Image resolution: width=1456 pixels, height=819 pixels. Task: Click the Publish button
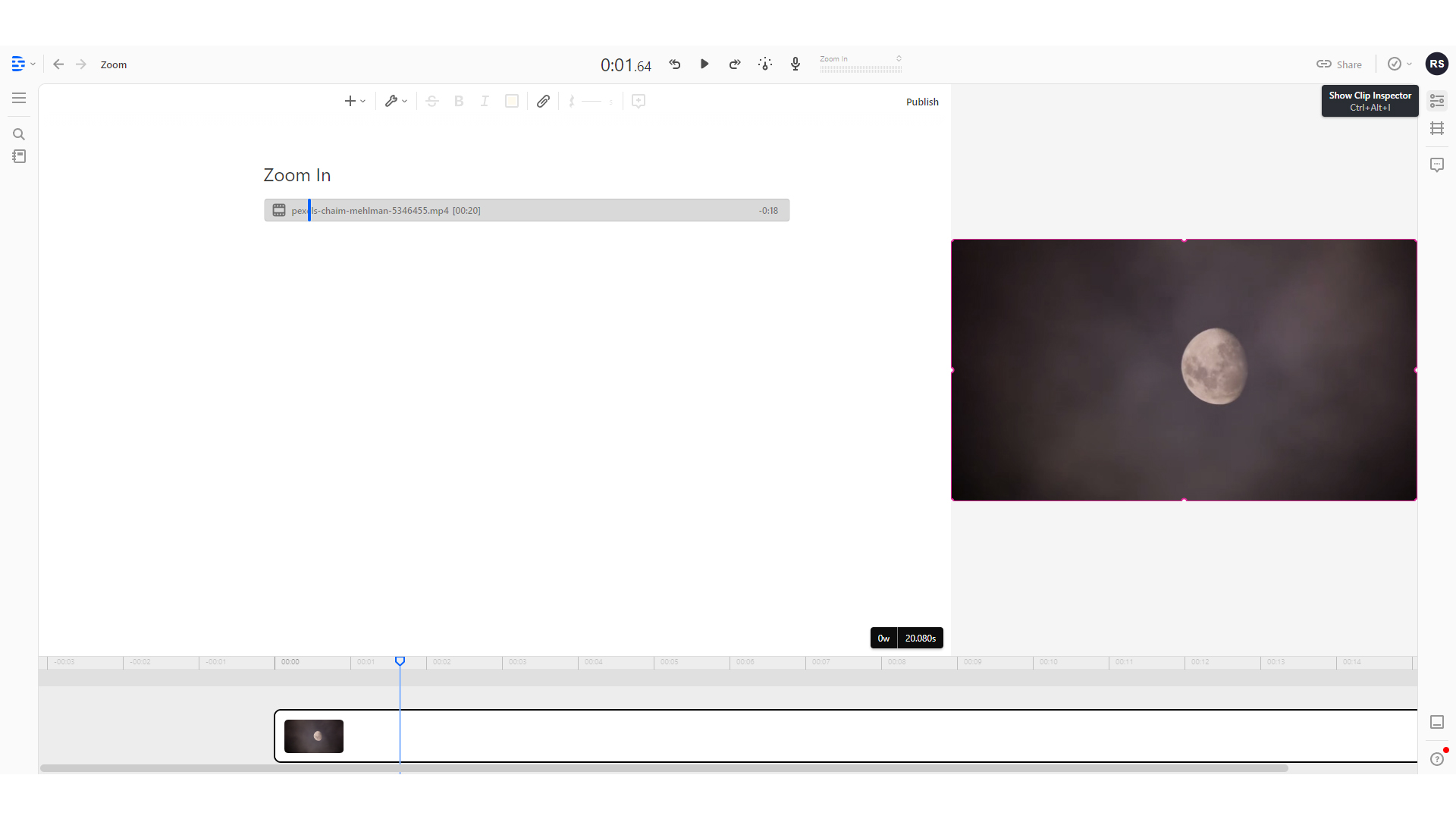click(922, 102)
